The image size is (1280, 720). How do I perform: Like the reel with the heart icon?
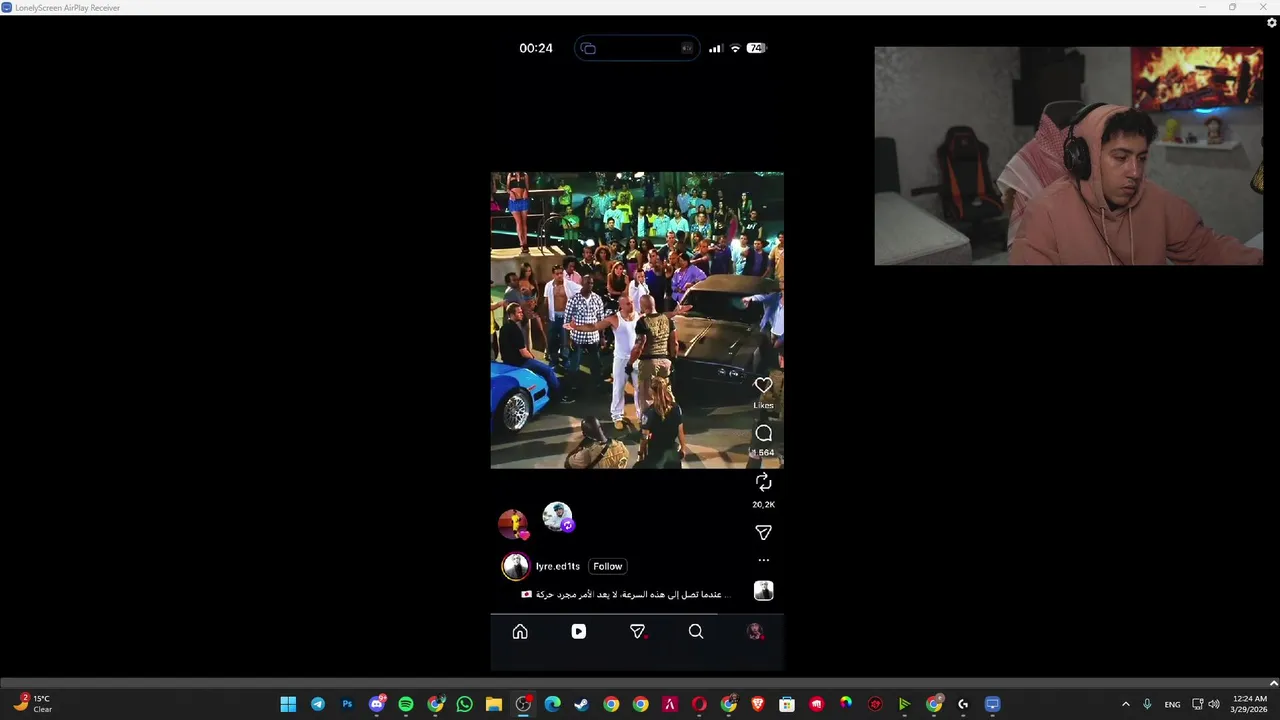(763, 385)
